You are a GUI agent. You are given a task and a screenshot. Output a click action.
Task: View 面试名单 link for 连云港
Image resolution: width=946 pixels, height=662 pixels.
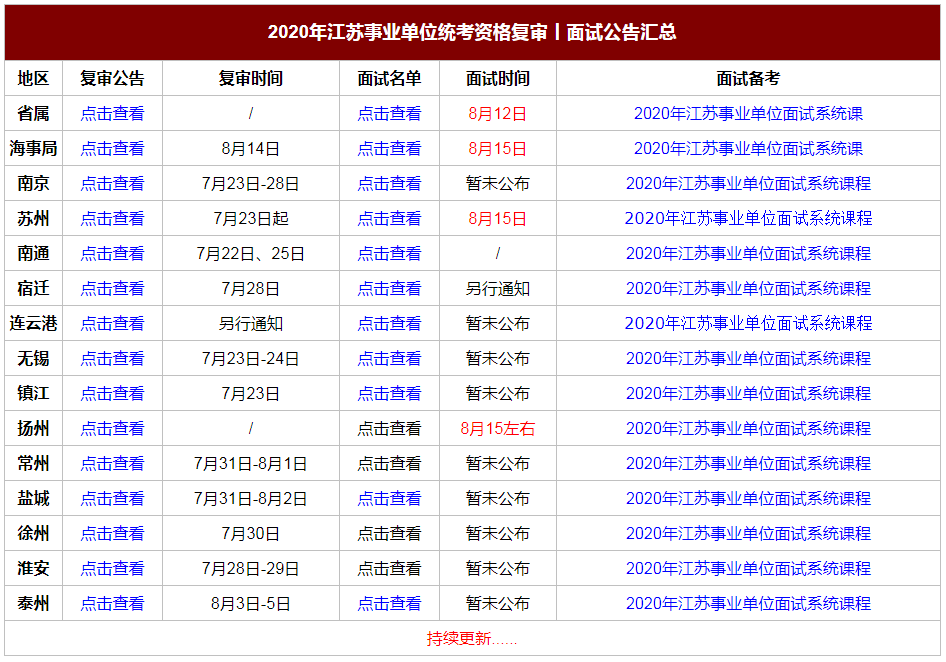tap(389, 323)
